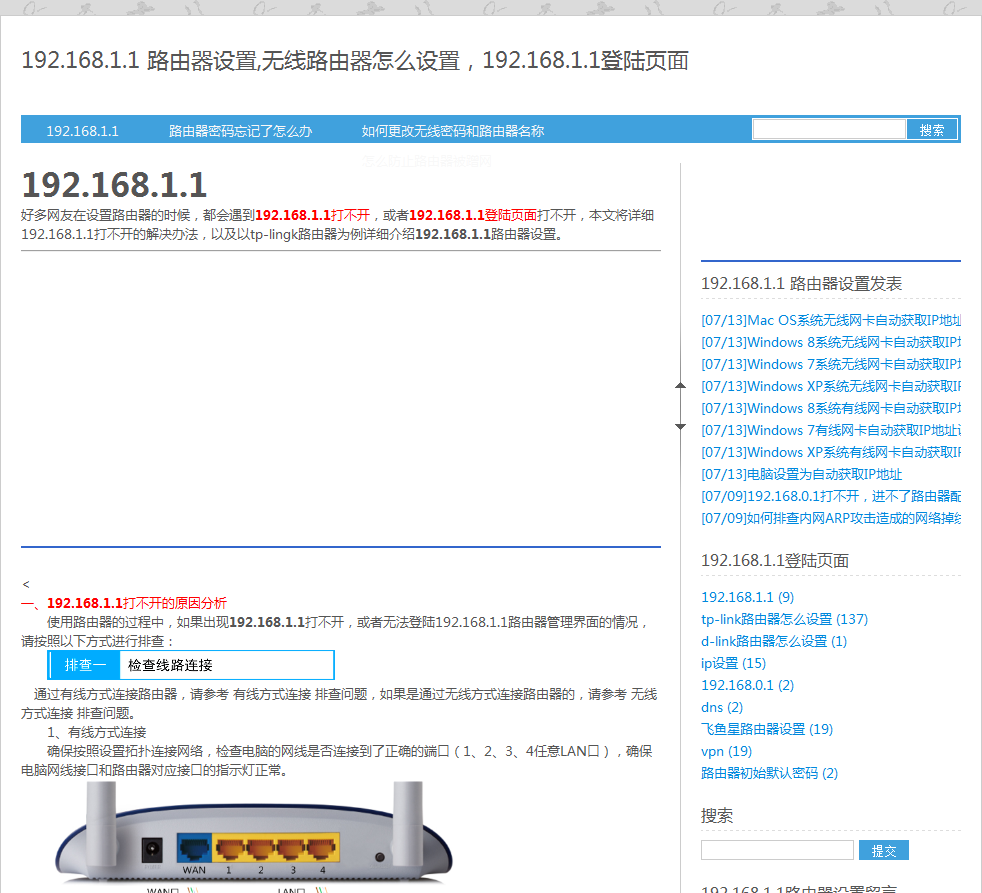Viewport: 982px width, 893px height.
Task: Click the down arrow on the sidebar divider
Action: point(681,426)
